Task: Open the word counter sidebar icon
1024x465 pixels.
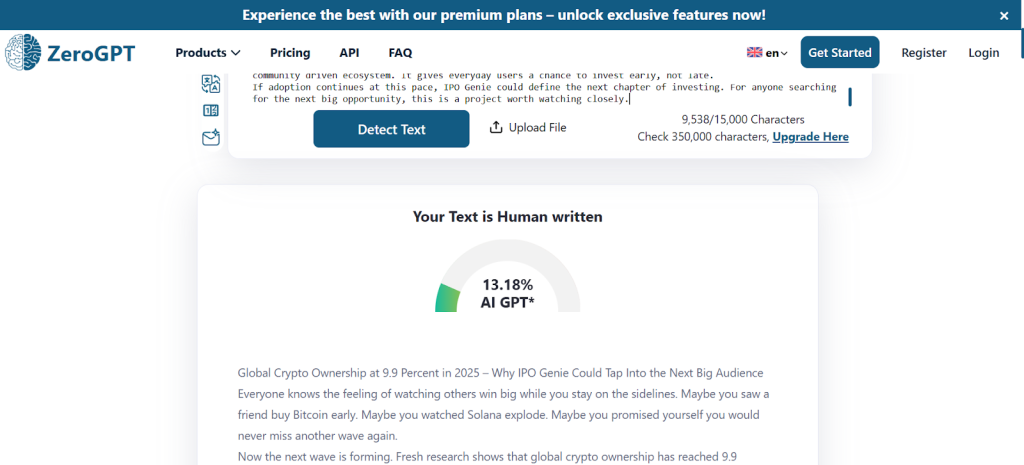Action: (x=210, y=111)
